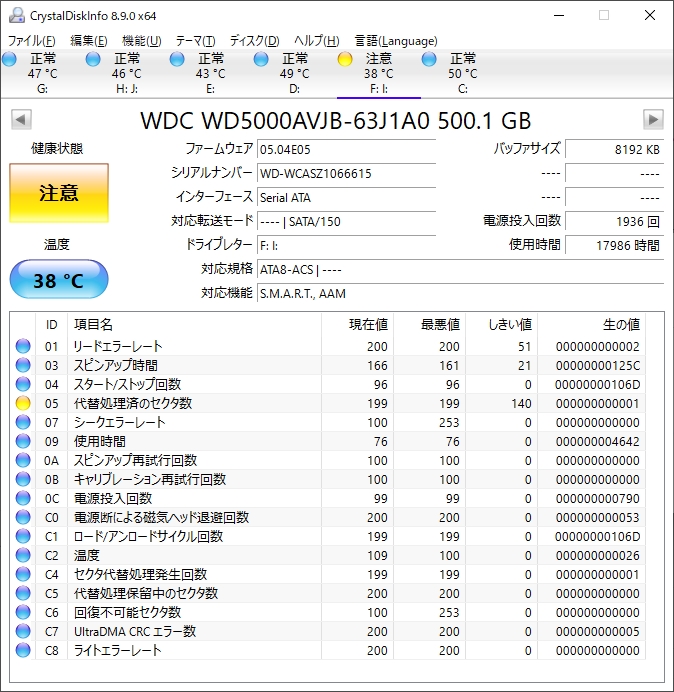
Task: Click the 項目名 column header
Action: click(194, 324)
